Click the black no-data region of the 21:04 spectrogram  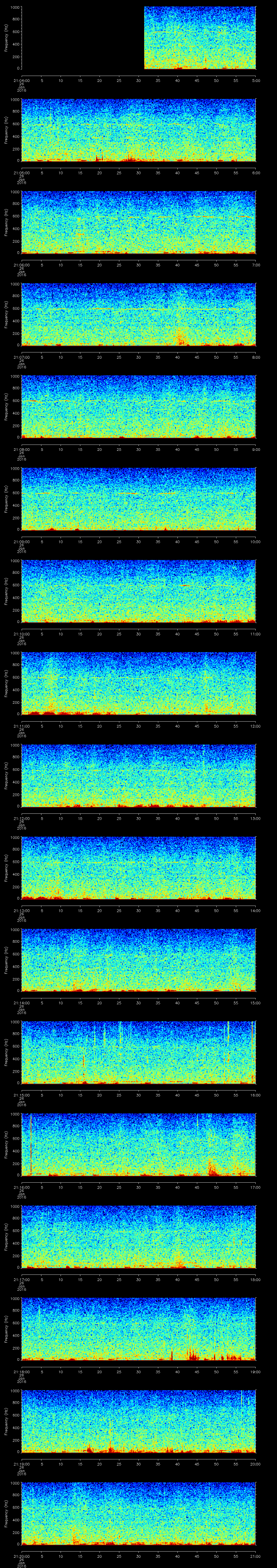83,38
